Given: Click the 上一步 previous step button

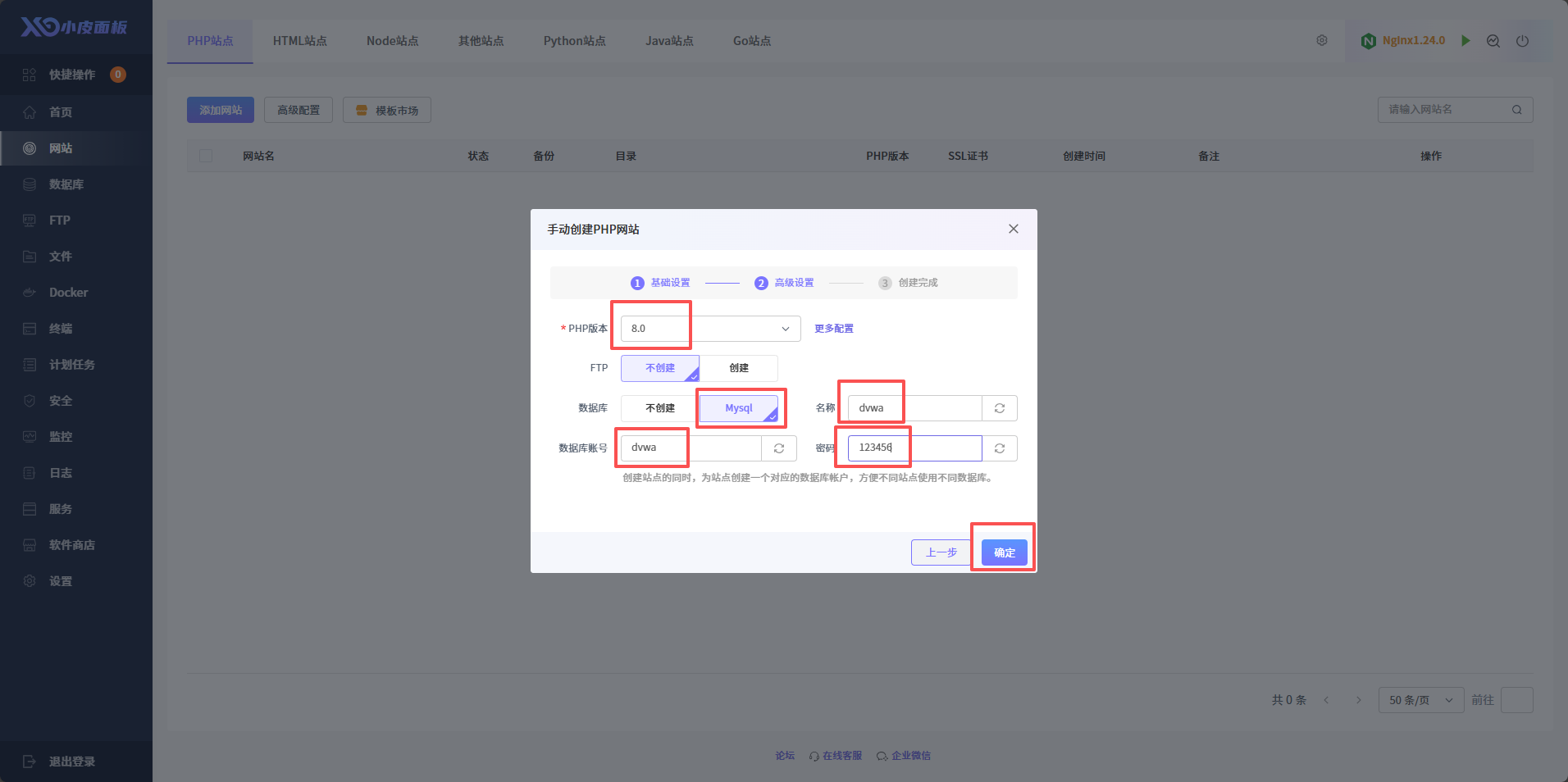Looking at the screenshot, I should point(941,552).
